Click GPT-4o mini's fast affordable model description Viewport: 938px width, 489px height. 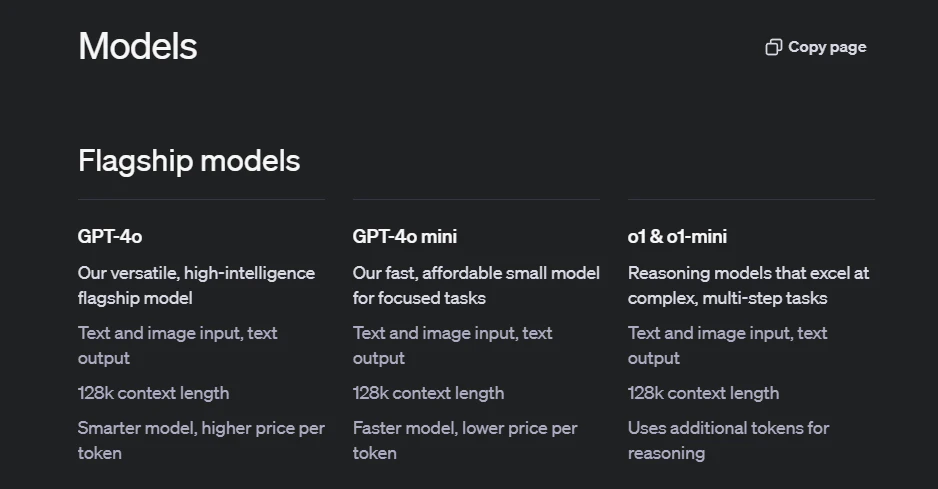pyautogui.click(x=476, y=285)
